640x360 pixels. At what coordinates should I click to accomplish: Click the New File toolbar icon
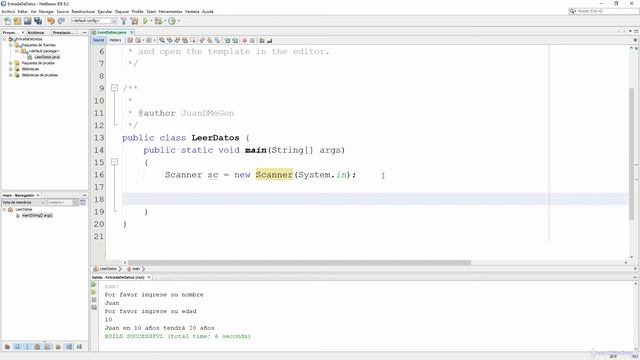[7, 21]
